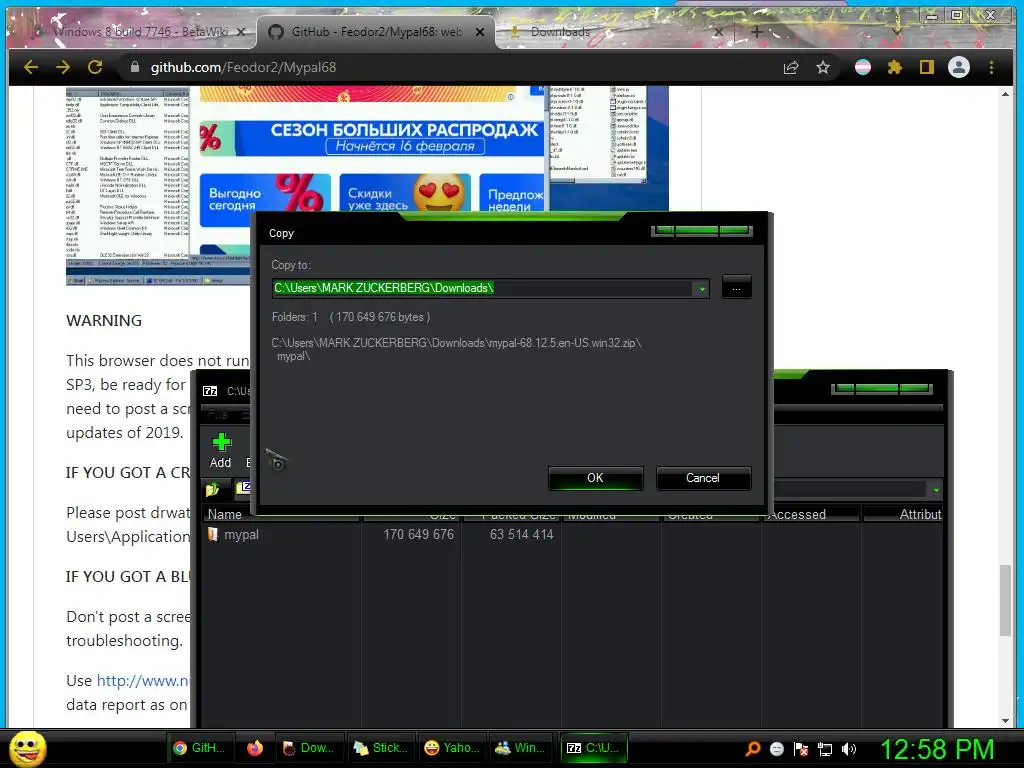The image size is (1024, 768).
Task: Click the Accessed column header in 7-Zip
Action: [810, 515]
